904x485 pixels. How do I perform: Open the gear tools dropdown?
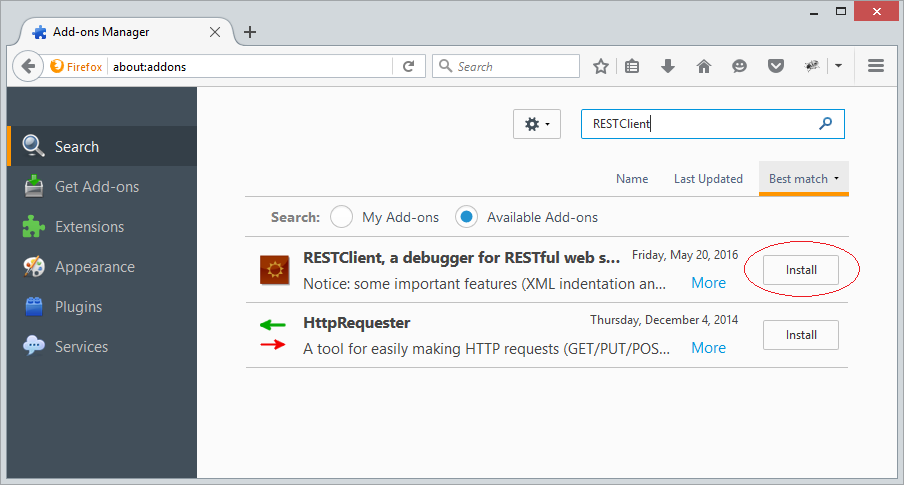tap(537, 124)
